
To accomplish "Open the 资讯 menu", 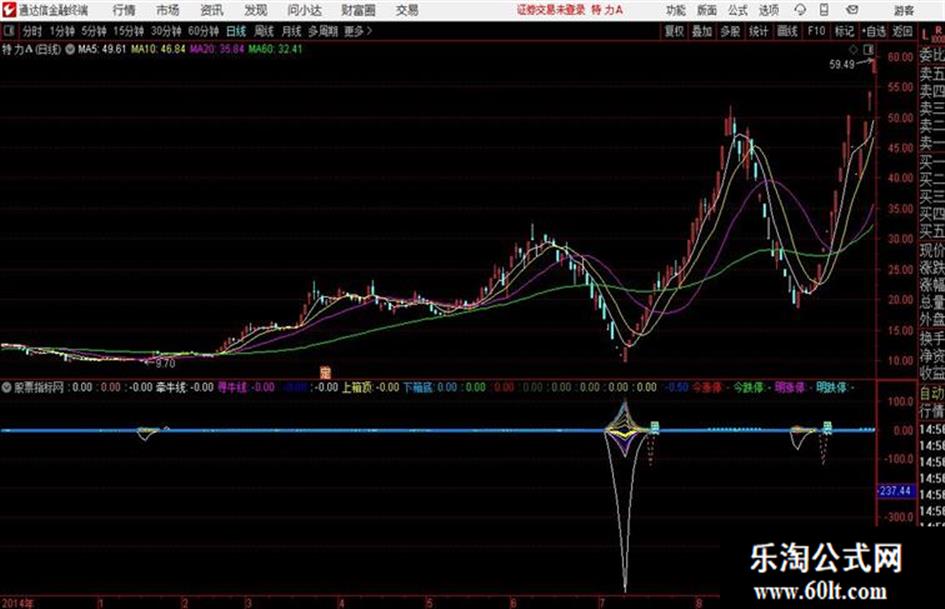I will coord(212,10).
